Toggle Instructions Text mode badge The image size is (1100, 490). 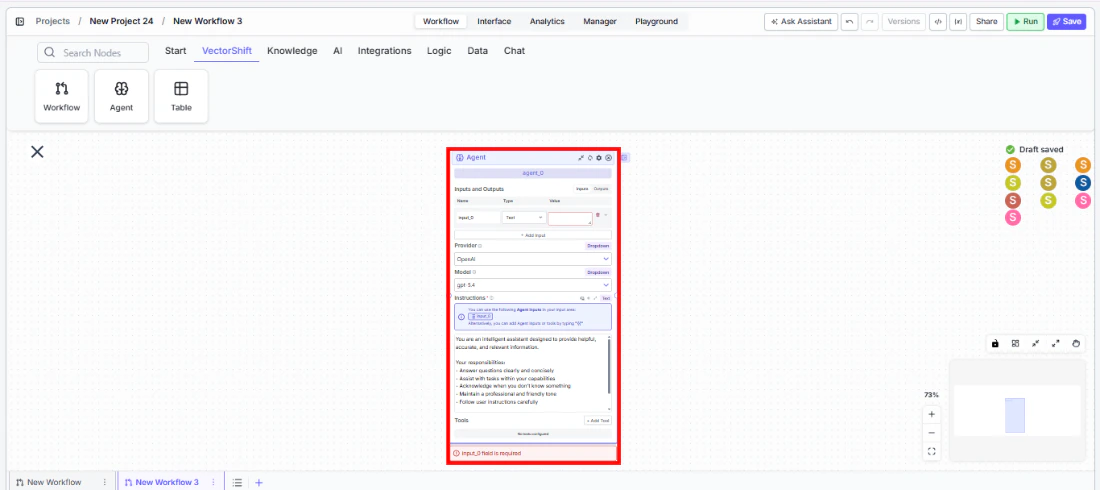coord(605,298)
